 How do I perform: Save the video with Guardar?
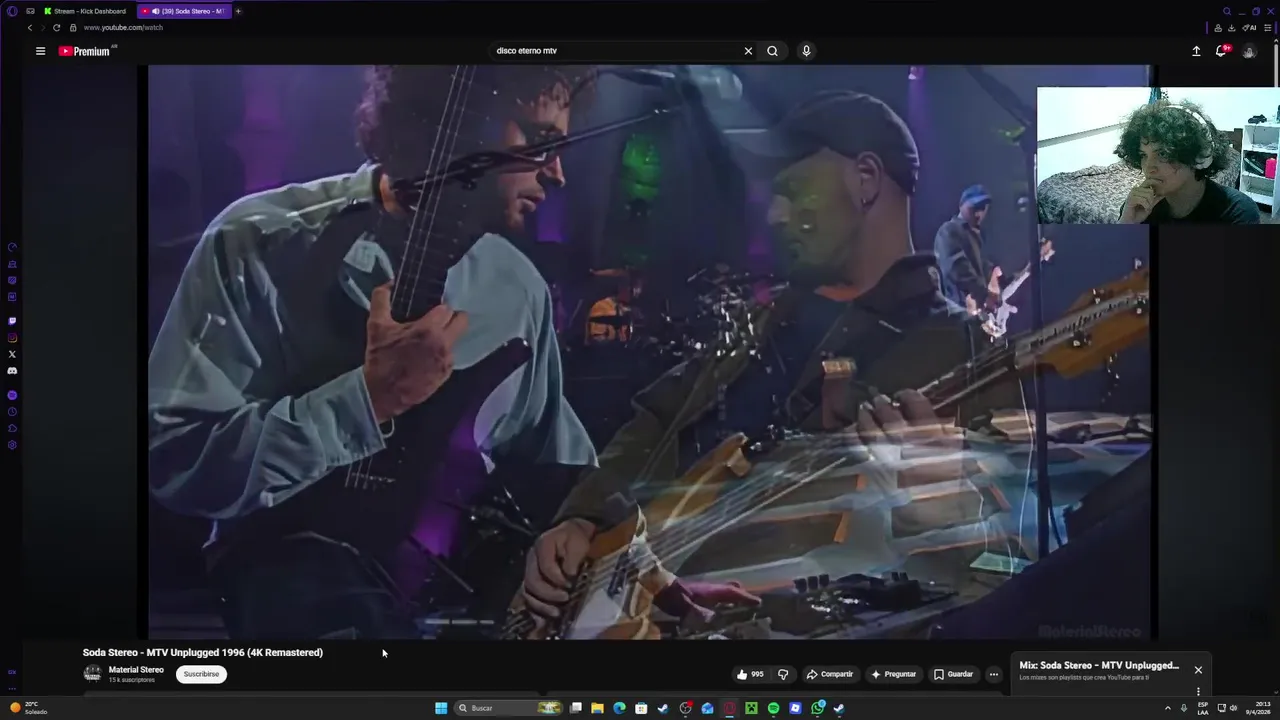pyautogui.click(x=953, y=674)
